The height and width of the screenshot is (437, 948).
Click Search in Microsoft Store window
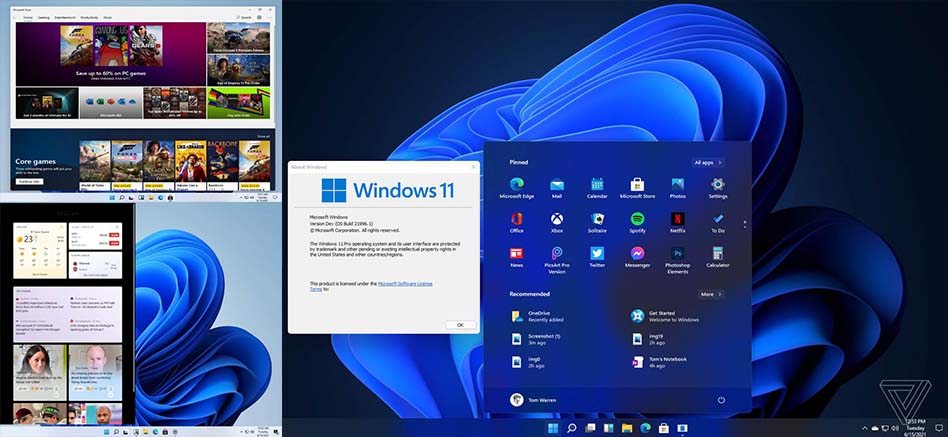point(245,18)
